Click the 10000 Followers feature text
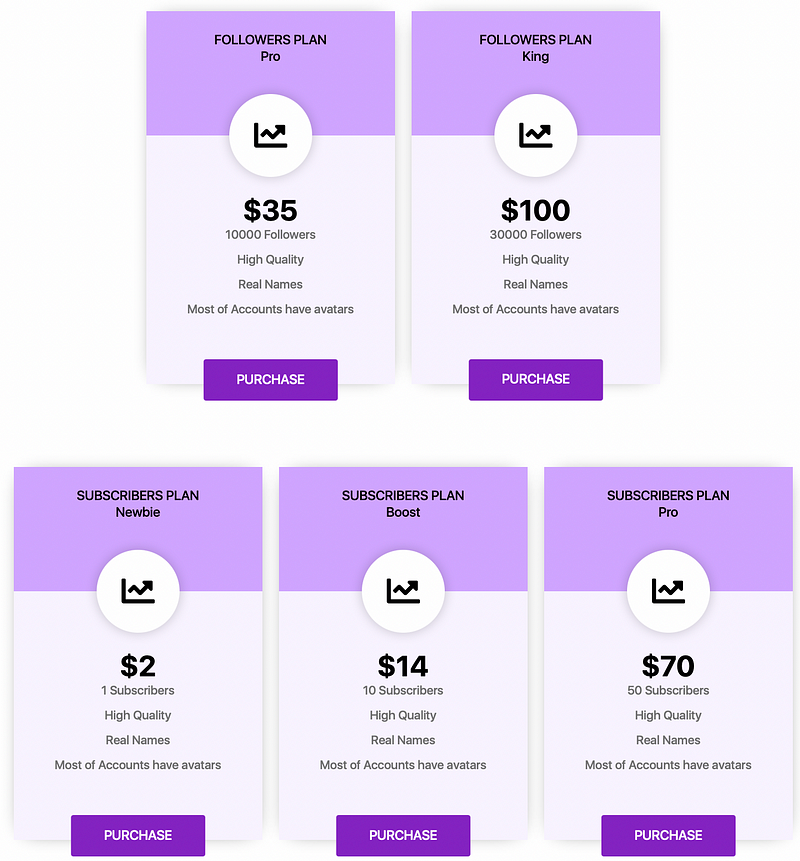 [270, 234]
